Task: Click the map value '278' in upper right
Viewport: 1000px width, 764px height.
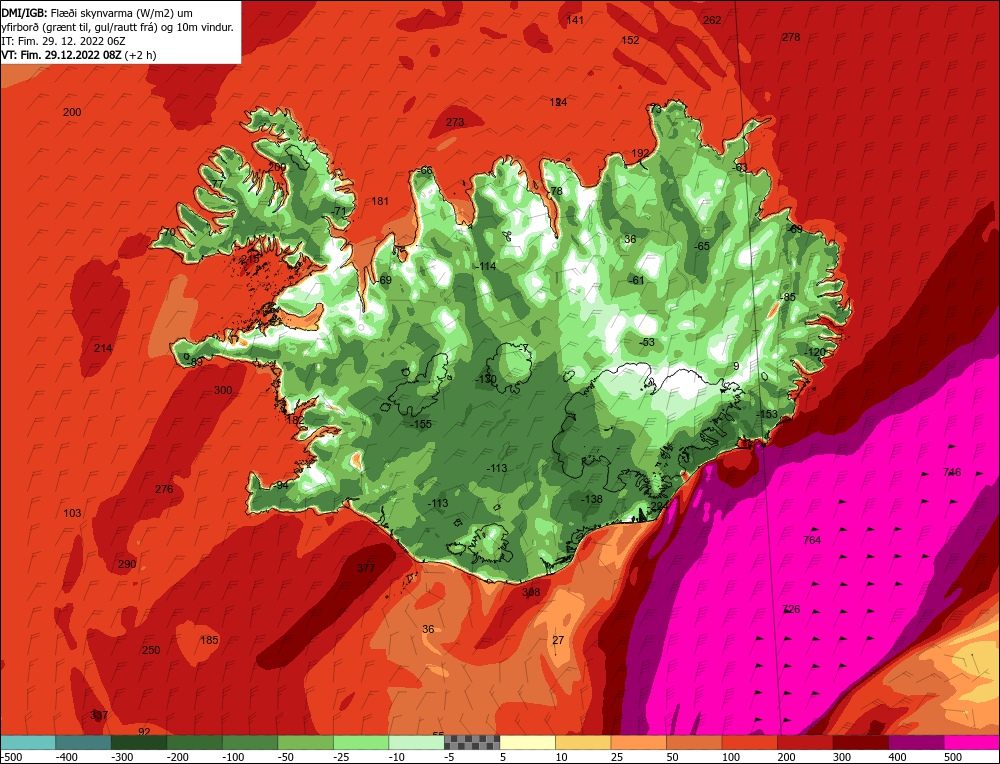Action: [x=791, y=37]
